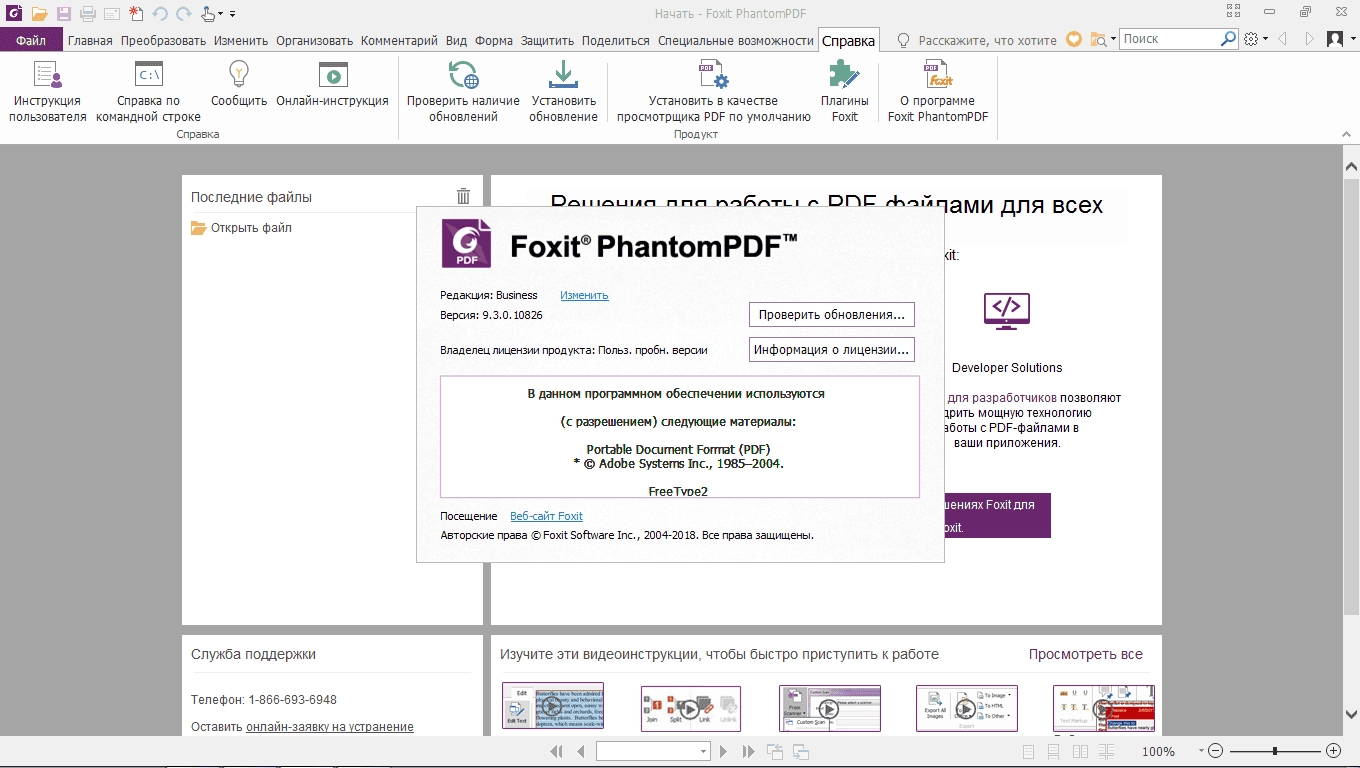The image size is (1360, 768).
Task: Click the Developer Solutions code icon
Action: coord(1007,310)
